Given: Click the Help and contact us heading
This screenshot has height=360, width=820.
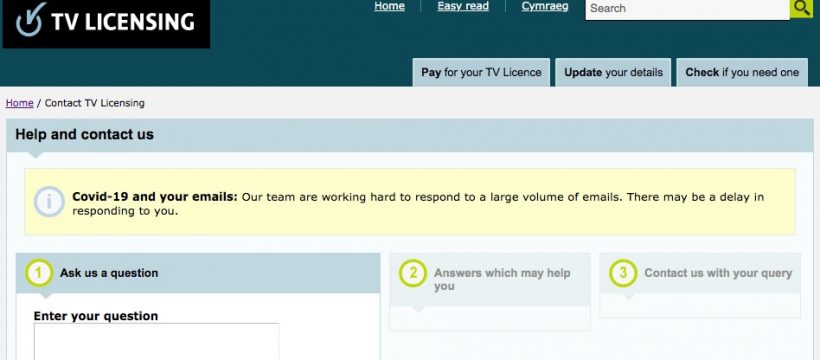Looking at the screenshot, I should click(x=84, y=134).
